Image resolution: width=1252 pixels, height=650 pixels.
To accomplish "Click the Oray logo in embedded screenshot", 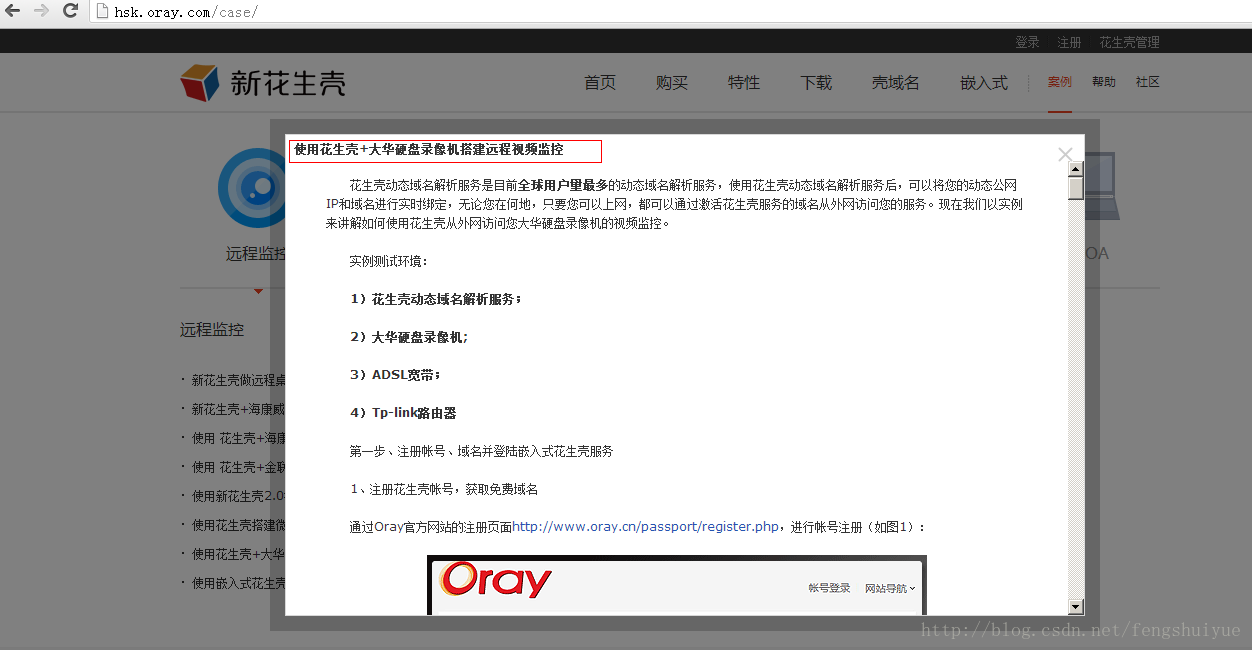I will click(496, 580).
